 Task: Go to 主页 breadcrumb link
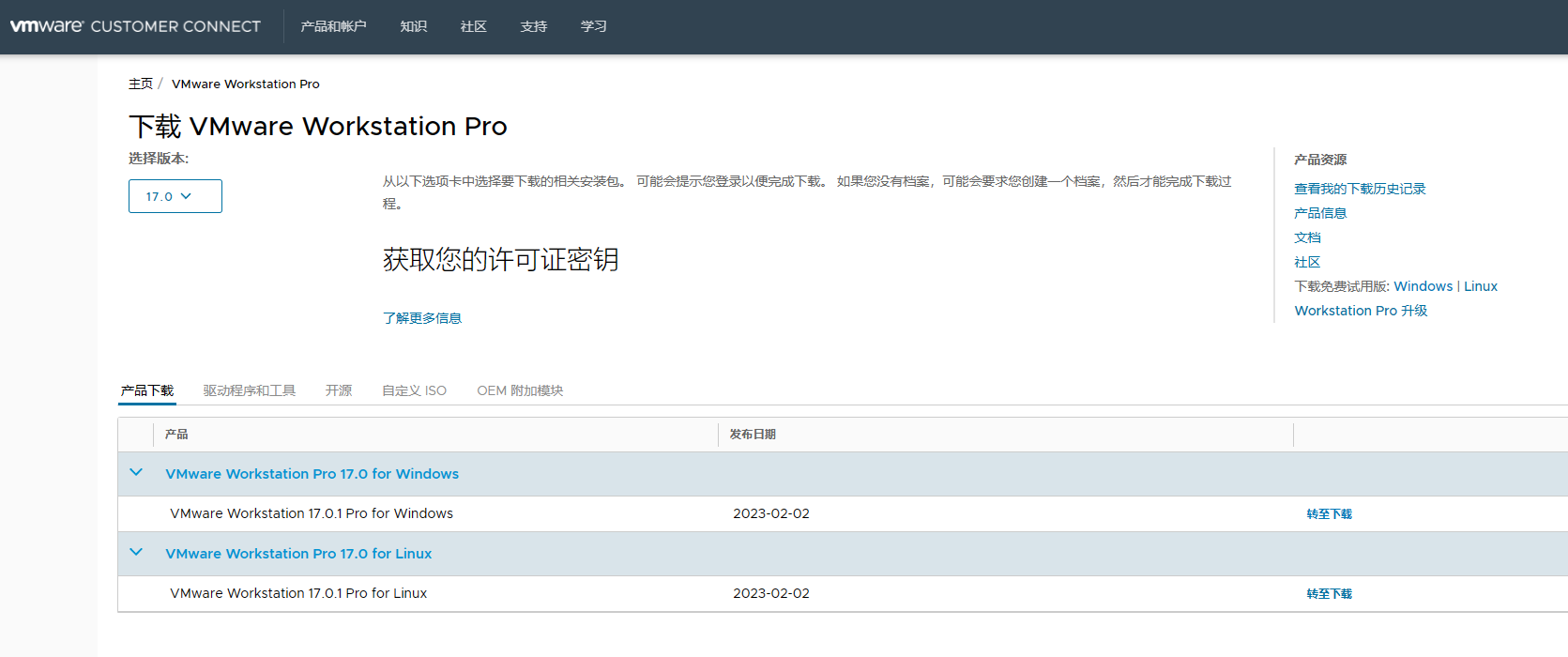(x=141, y=84)
